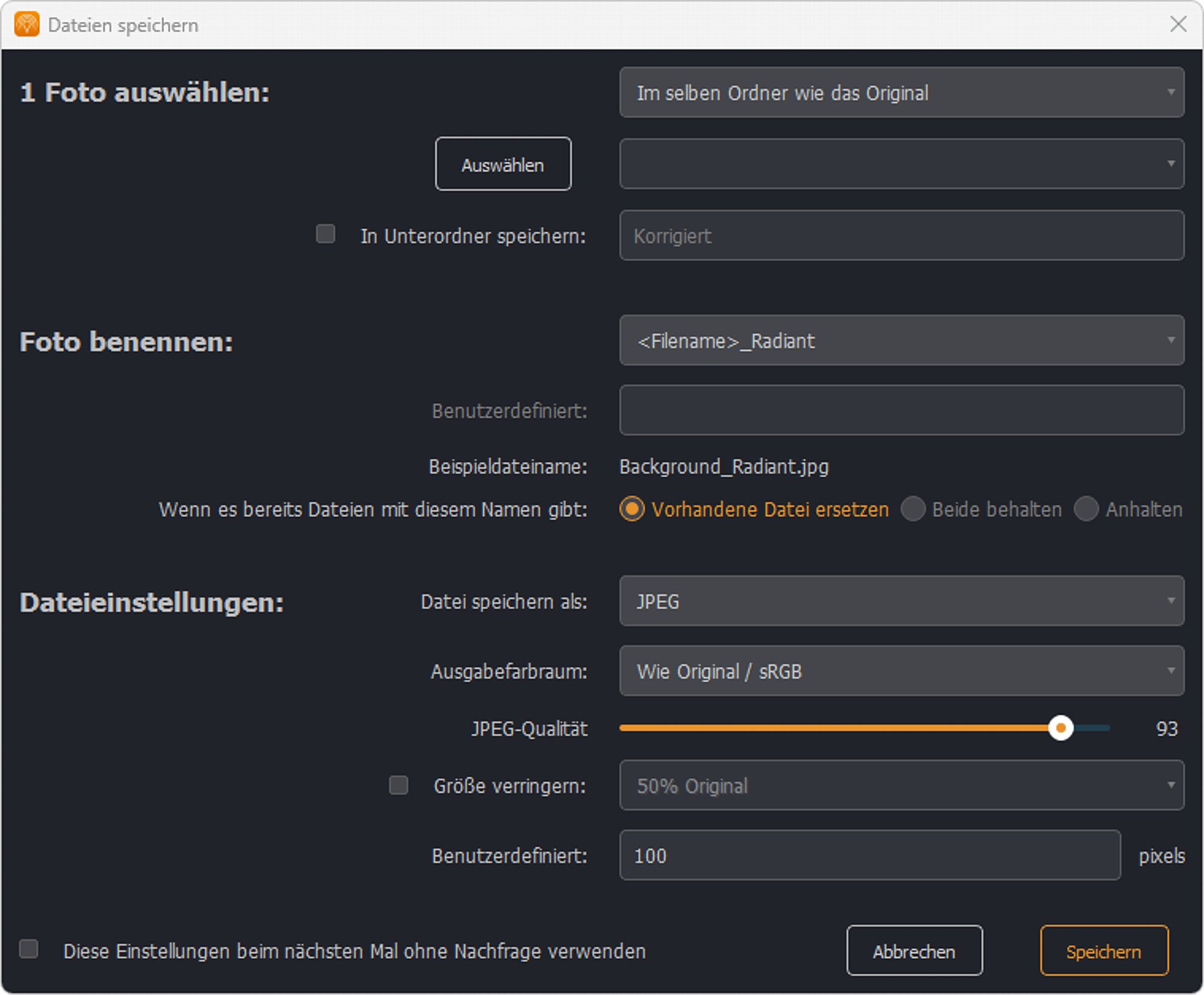Image resolution: width=1204 pixels, height=995 pixels.
Task: Click the 'Foto benennen:' heading
Action: pyautogui.click(x=126, y=342)
